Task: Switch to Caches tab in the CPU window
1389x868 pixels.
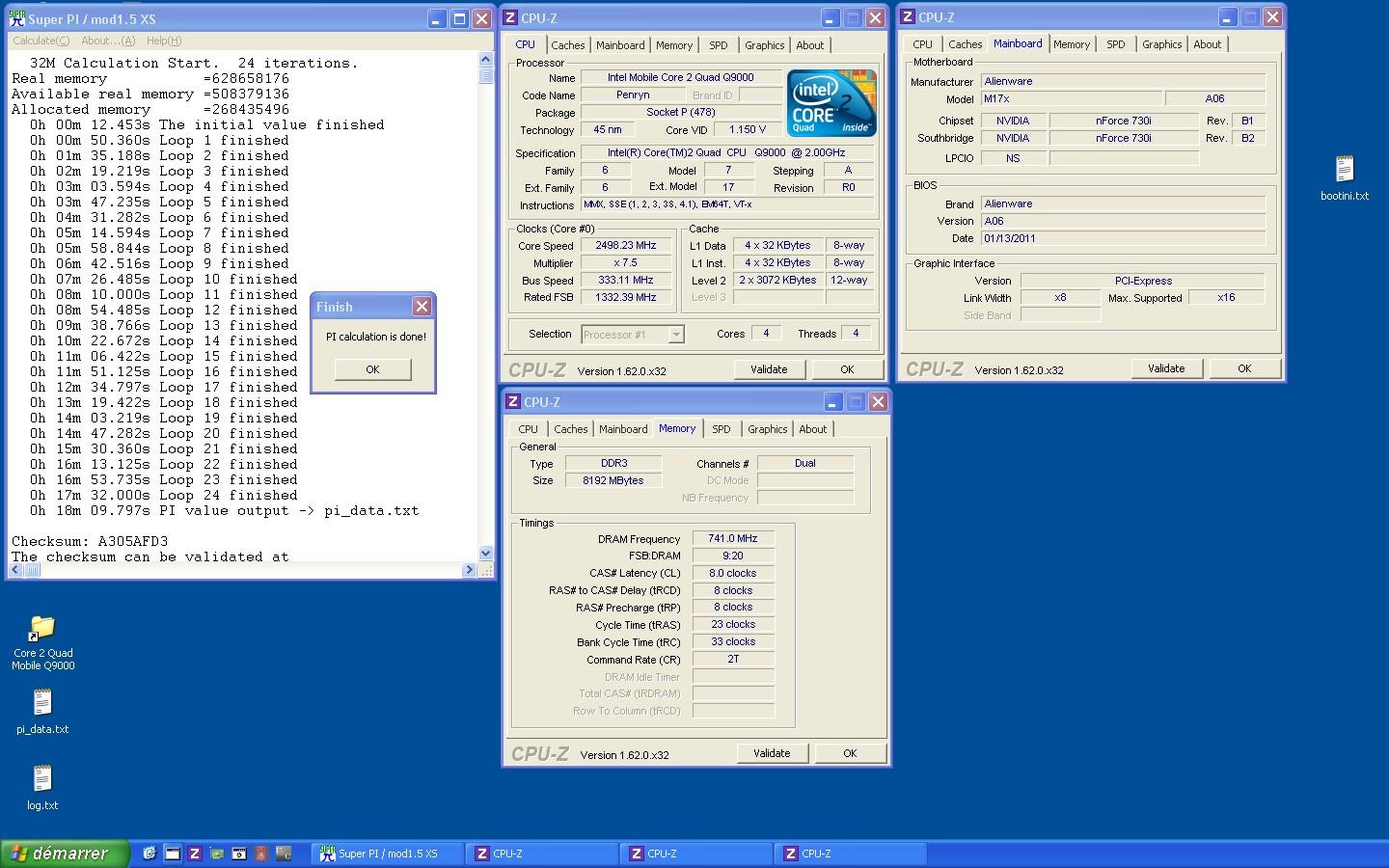Action: tap(567, 45)
